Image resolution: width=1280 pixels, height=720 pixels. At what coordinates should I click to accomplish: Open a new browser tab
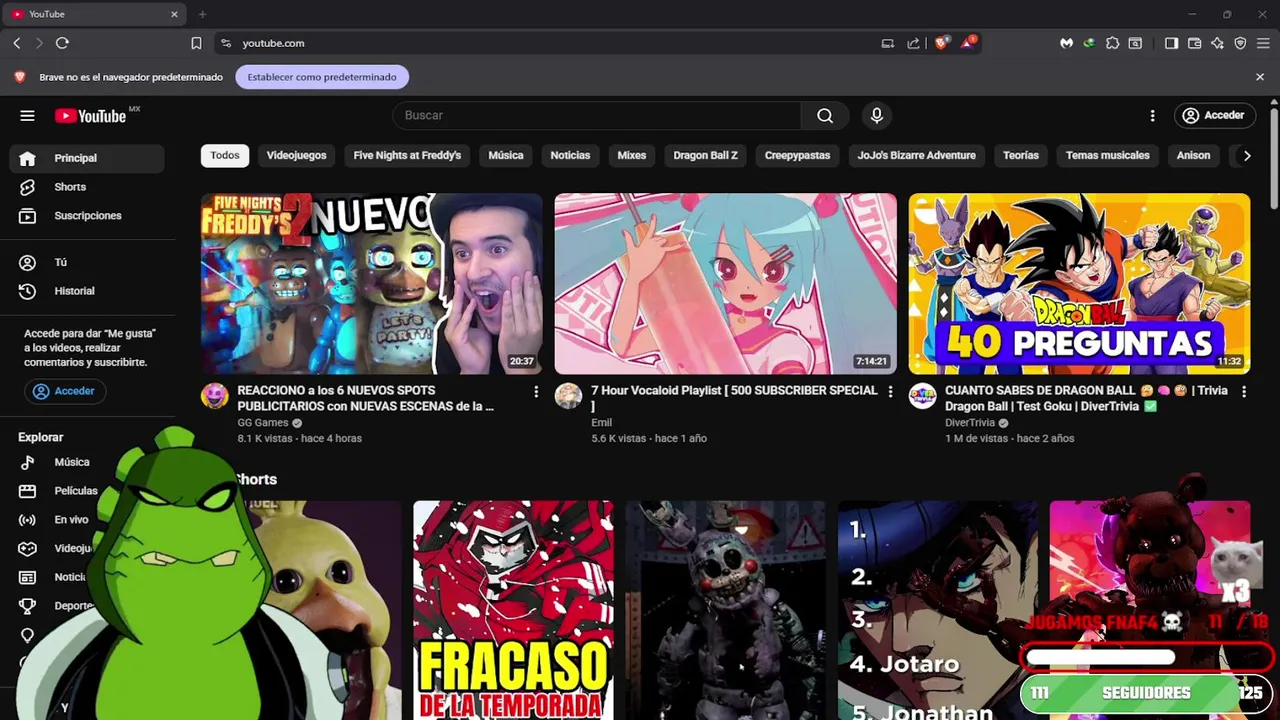pyautogui.click(x=202, y=14)
